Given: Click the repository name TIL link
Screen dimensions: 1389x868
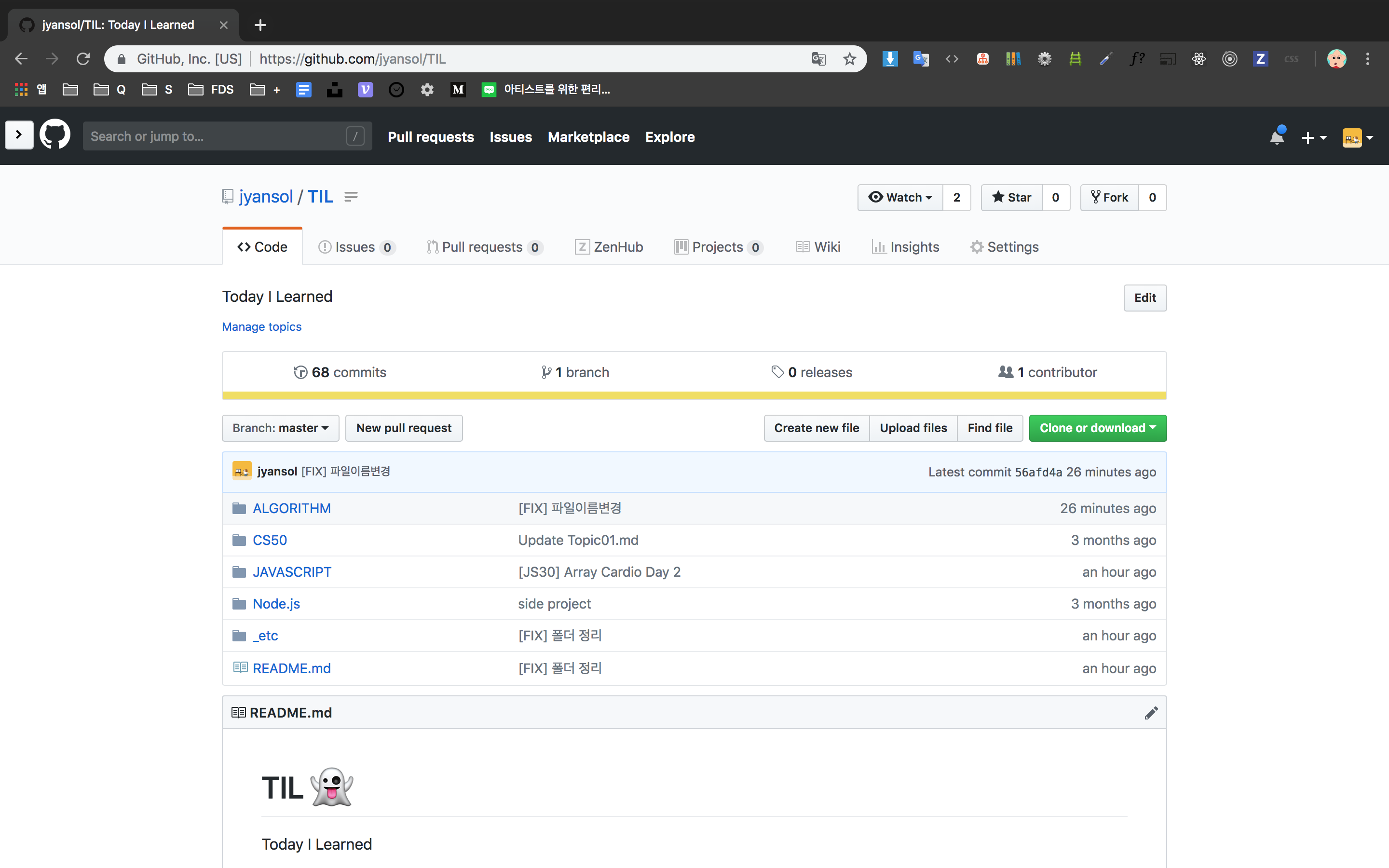Looking at the screenshot, I should [x=320, y=197].
